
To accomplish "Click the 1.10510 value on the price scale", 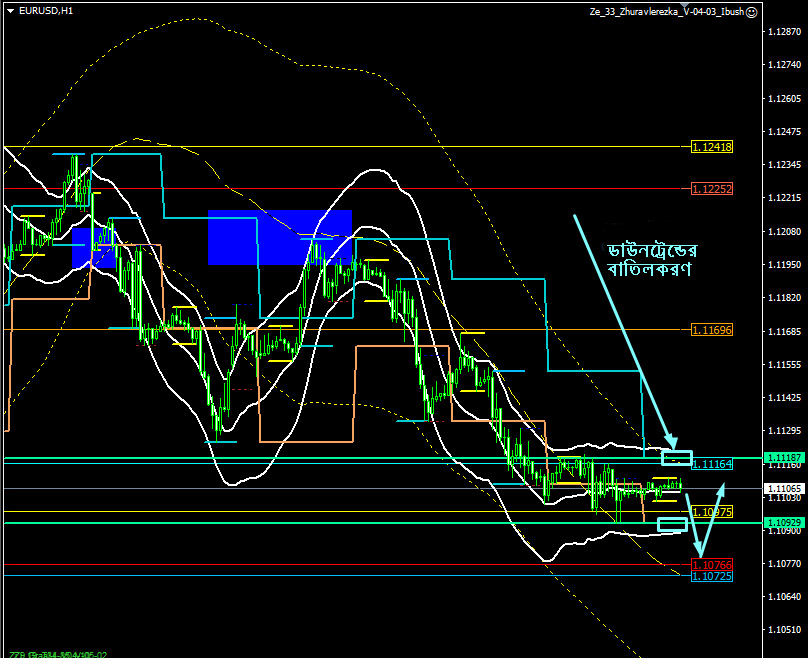I will click(785, 630).
